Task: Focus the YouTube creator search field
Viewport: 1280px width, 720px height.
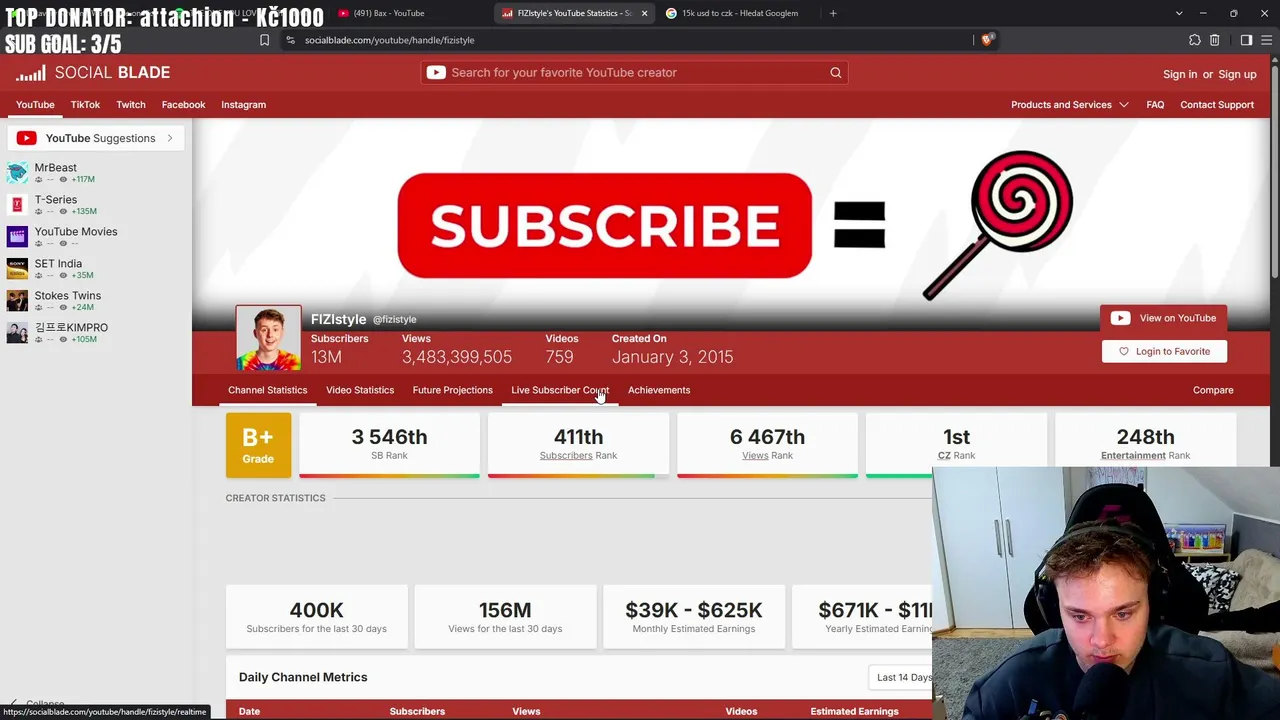Action: [x=634, y=73]
